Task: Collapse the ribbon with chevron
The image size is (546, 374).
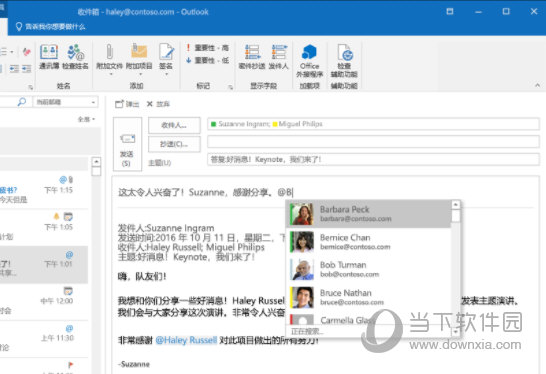Action: pyautogui.click(x=537, y=85)
